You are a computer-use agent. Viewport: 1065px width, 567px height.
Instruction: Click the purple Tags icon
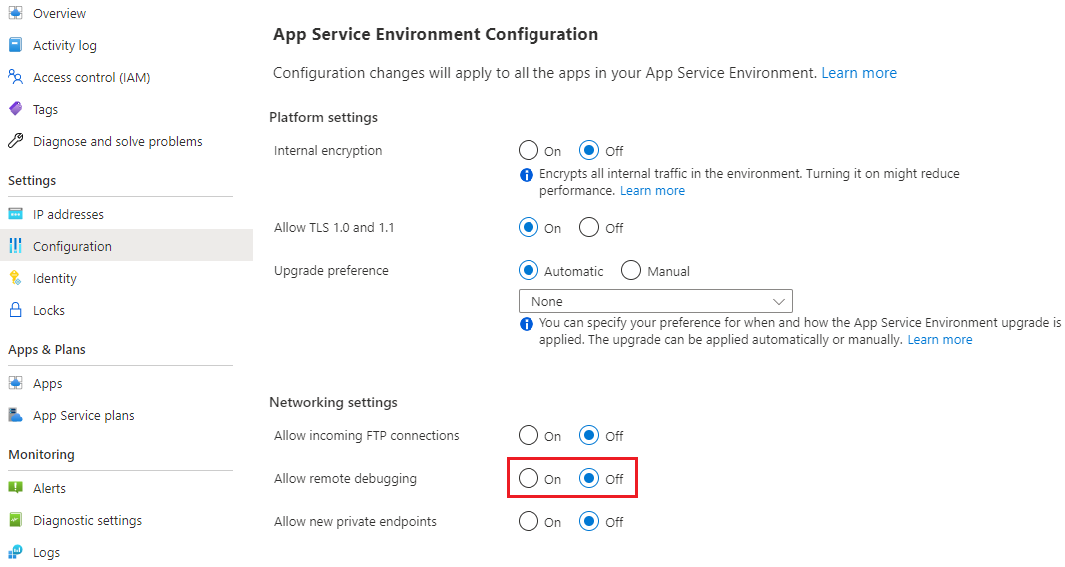click(15, 109)
